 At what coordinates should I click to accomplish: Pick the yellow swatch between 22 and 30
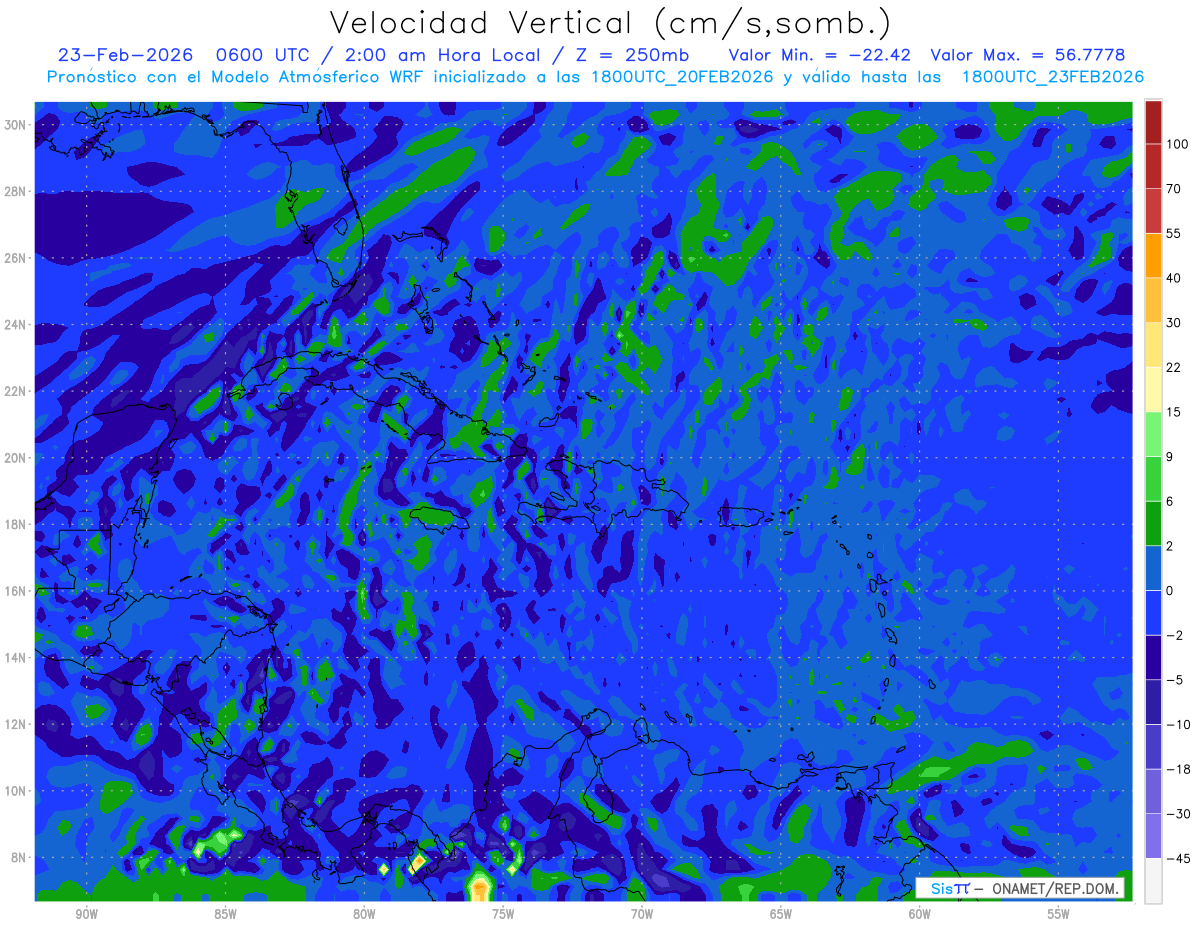1153,344
